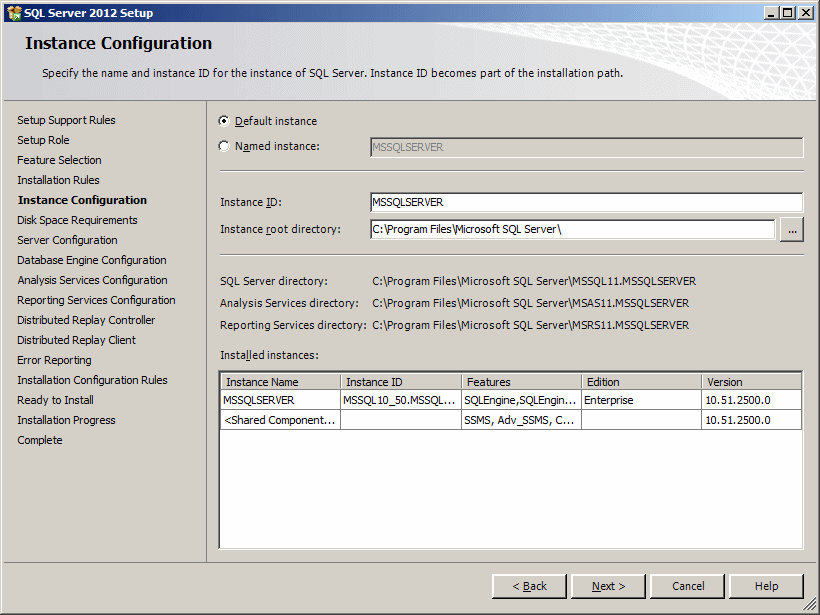Click the Version column header

(x=751, y=382)
